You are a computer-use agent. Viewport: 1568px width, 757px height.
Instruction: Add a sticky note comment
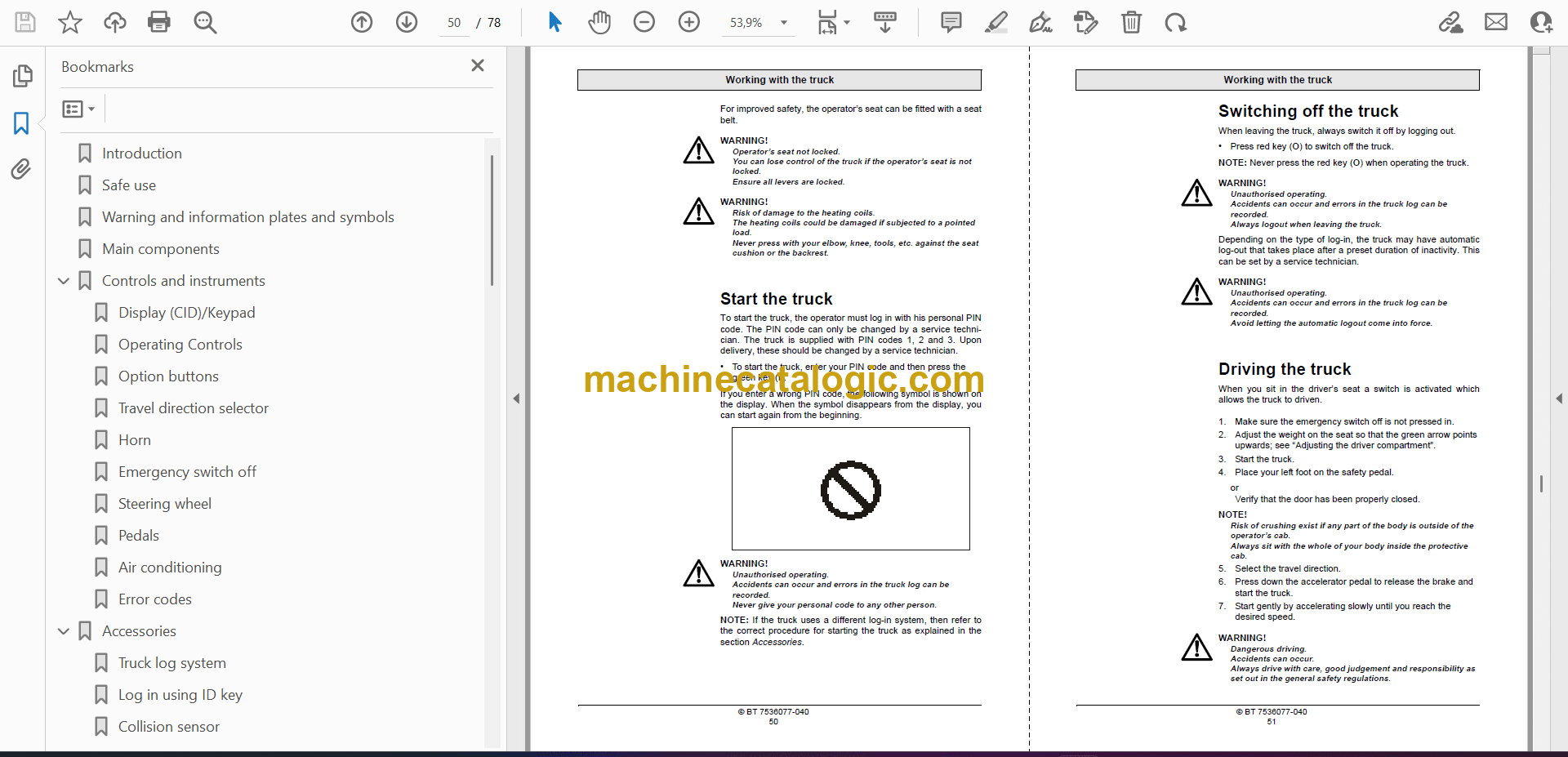point(951,22)
